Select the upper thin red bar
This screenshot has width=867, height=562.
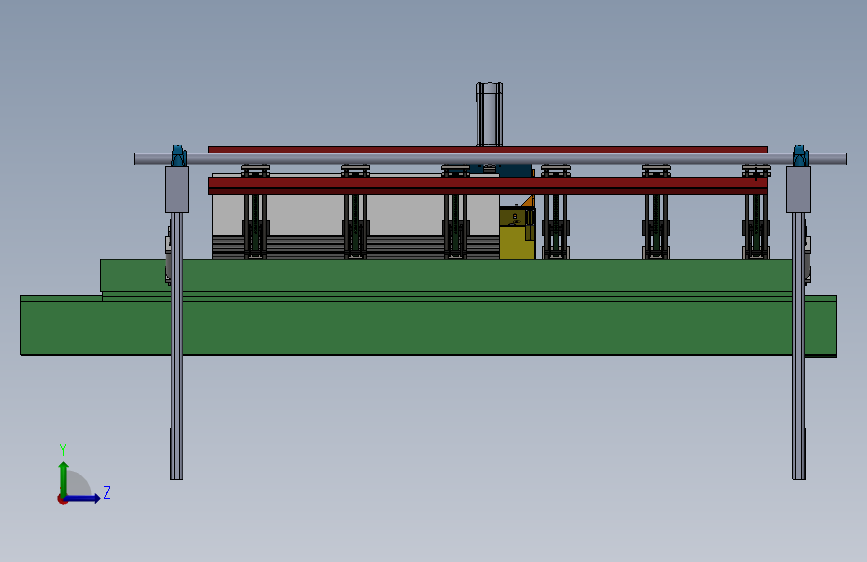(x=488, y=150)
